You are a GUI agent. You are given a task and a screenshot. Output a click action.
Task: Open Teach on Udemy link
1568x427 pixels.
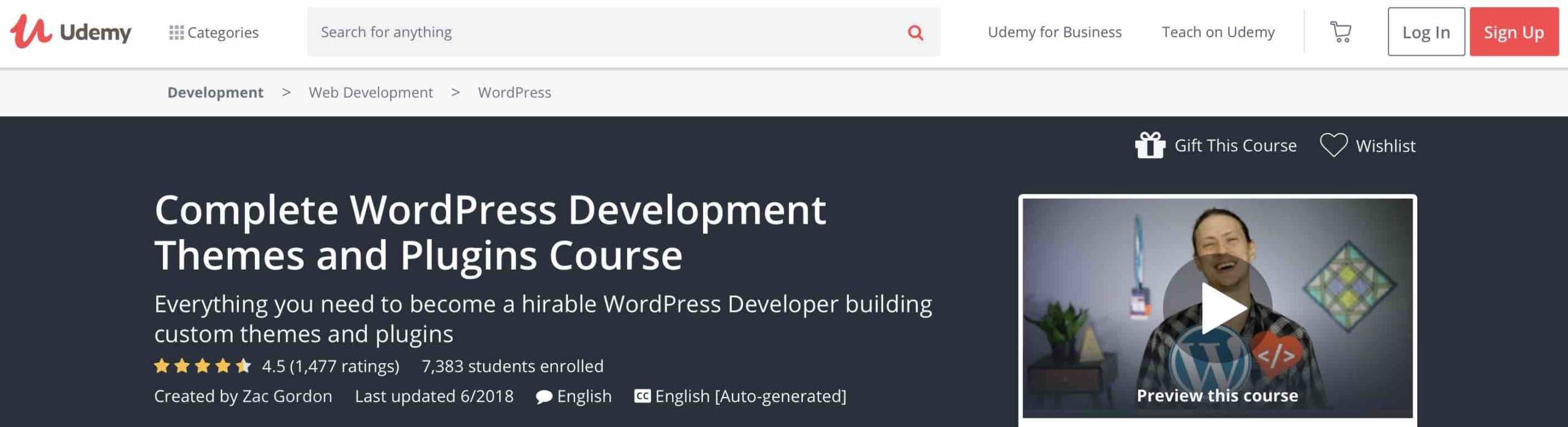coord(1218,32)
